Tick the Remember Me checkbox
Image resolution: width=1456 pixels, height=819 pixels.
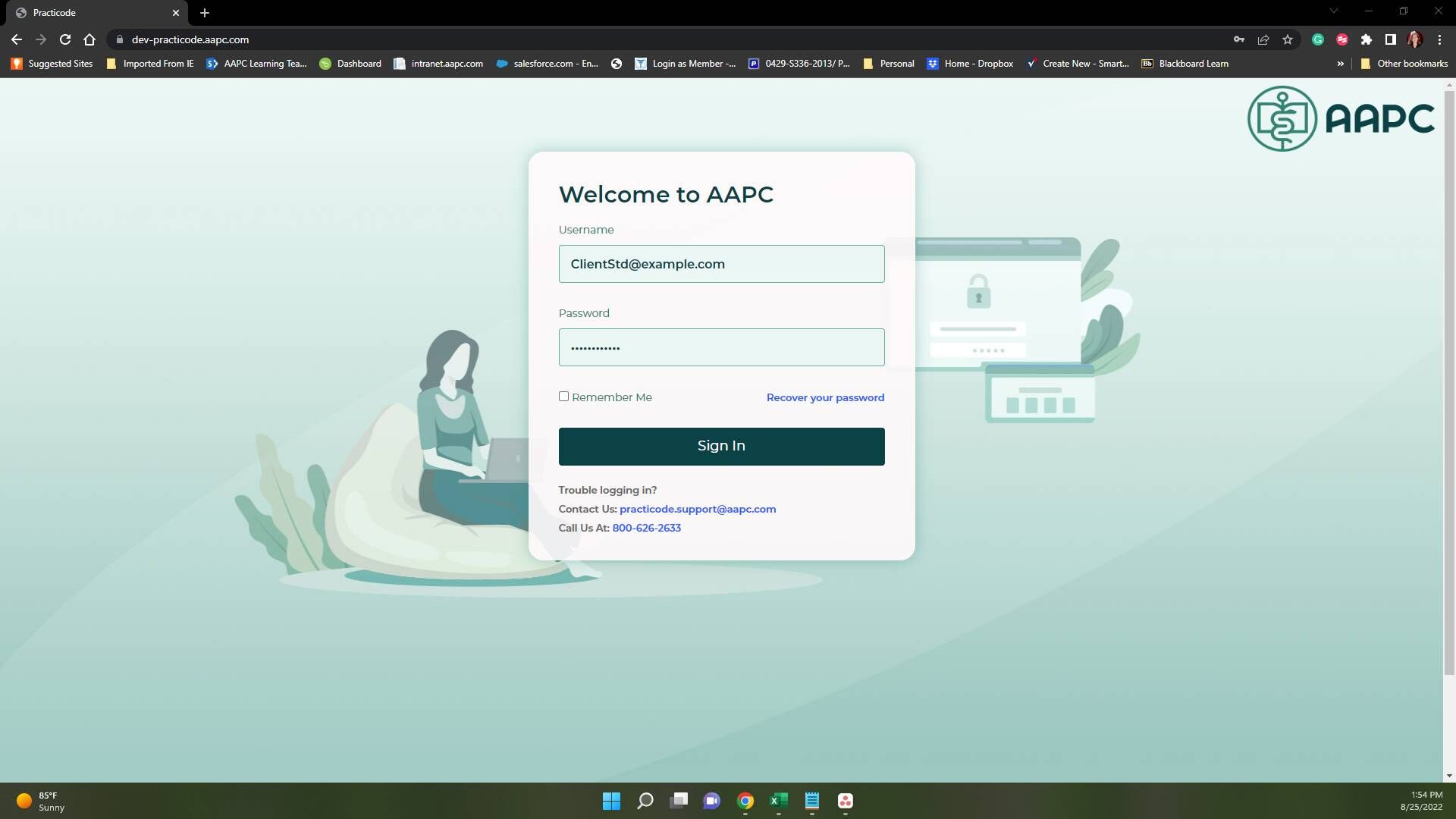(x=563, y=397)
